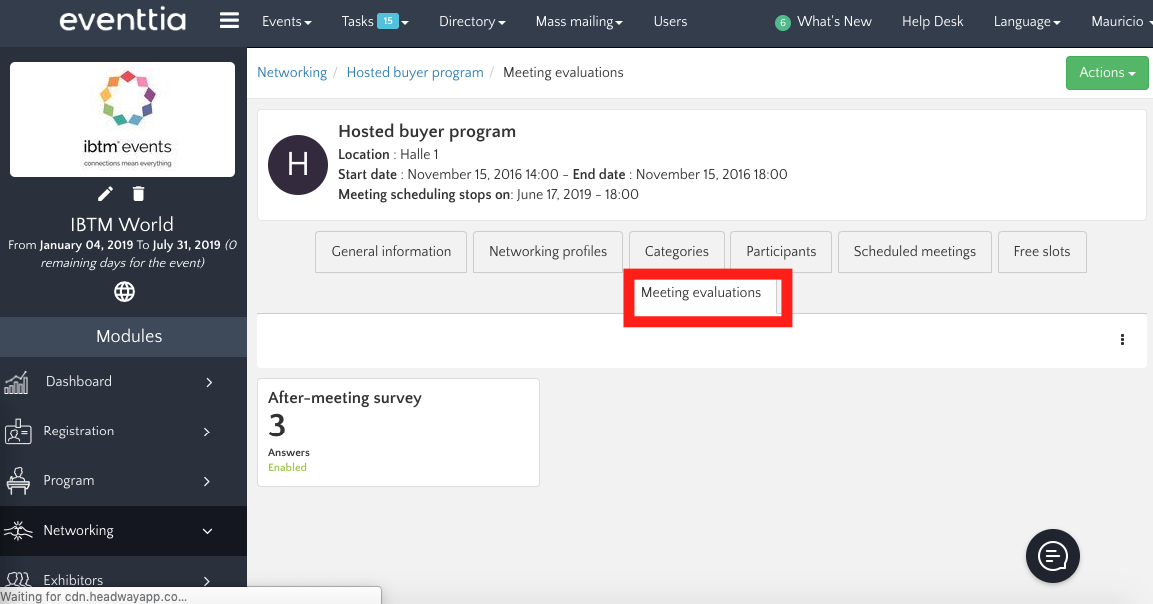The height and width of the screenshot is (604, 1153).
Task: Open the chat support bubble
Action: pos(1053,555)
